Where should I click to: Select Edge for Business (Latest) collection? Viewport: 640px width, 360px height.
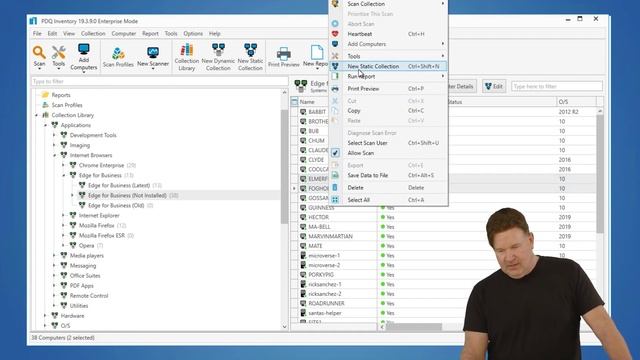pyautogui.click(x=119, y=185)
